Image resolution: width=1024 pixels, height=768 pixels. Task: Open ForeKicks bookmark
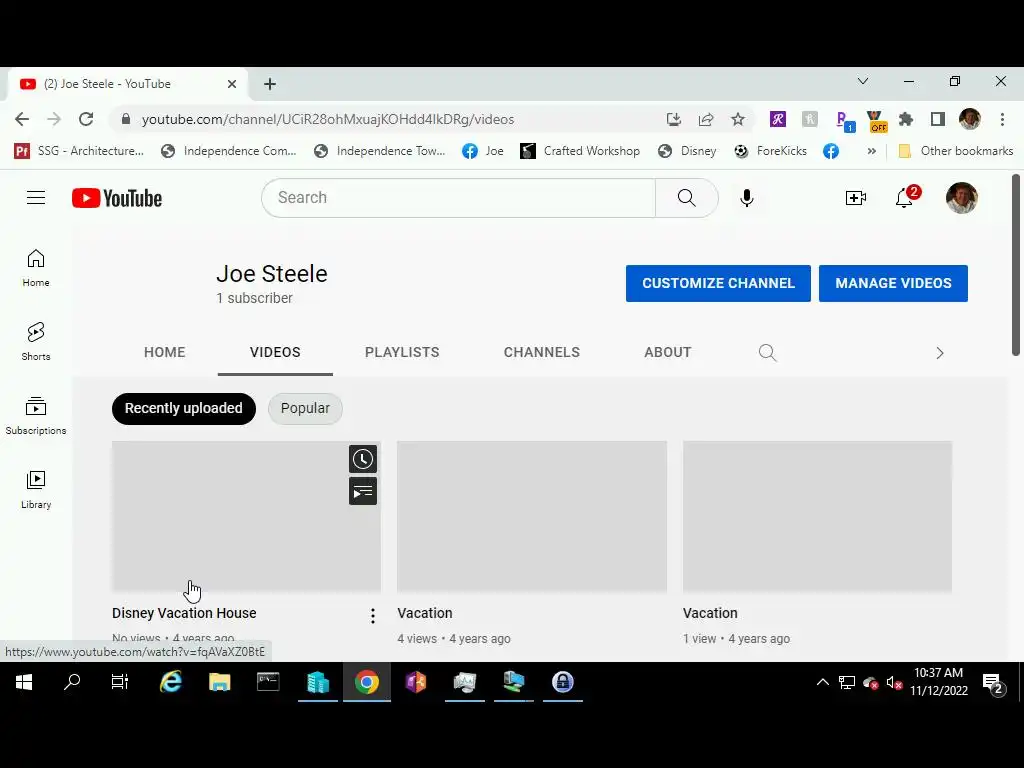[x=771, y=151]
